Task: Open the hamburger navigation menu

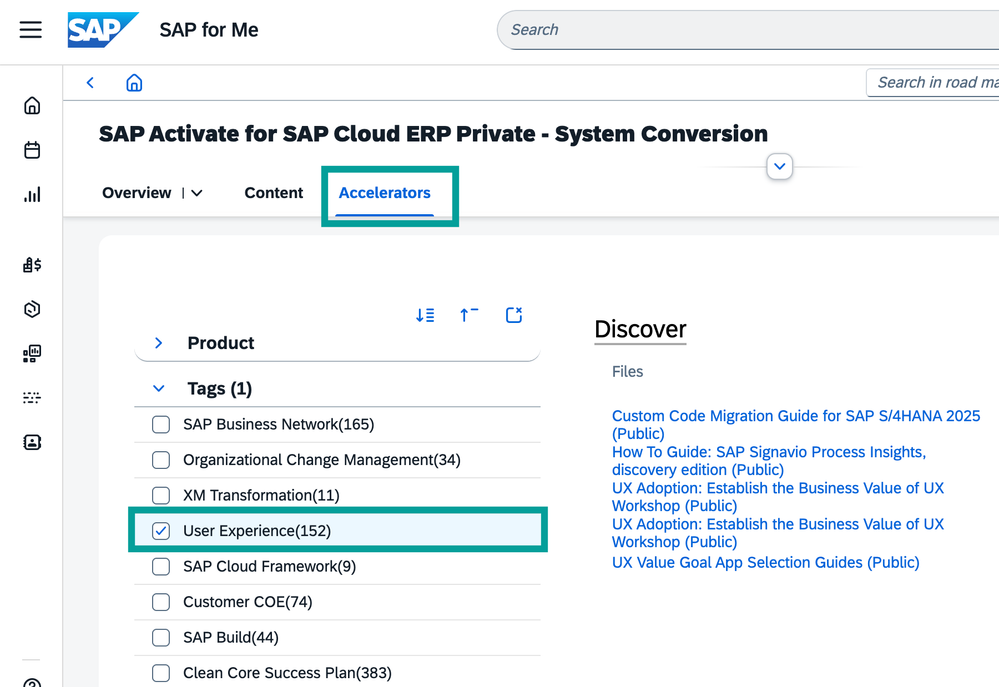Action: [31, 30]
